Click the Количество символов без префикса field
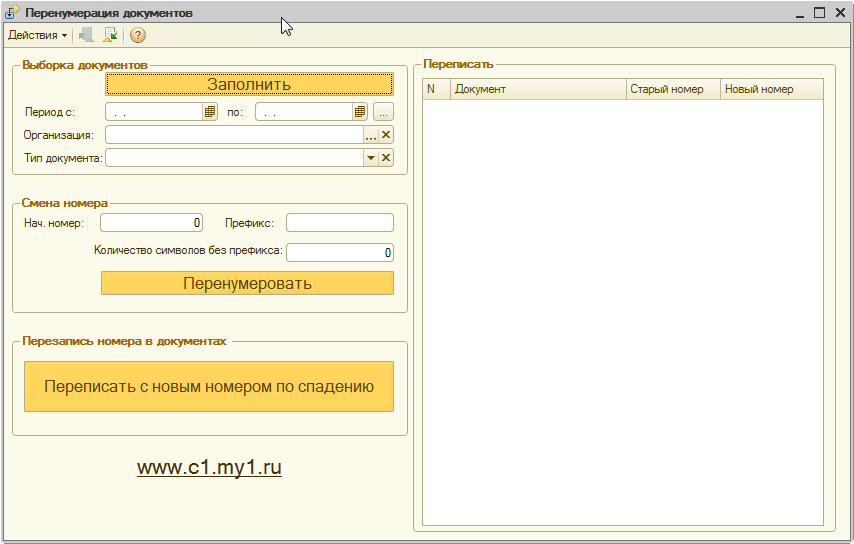 click(x=340, y=252)
